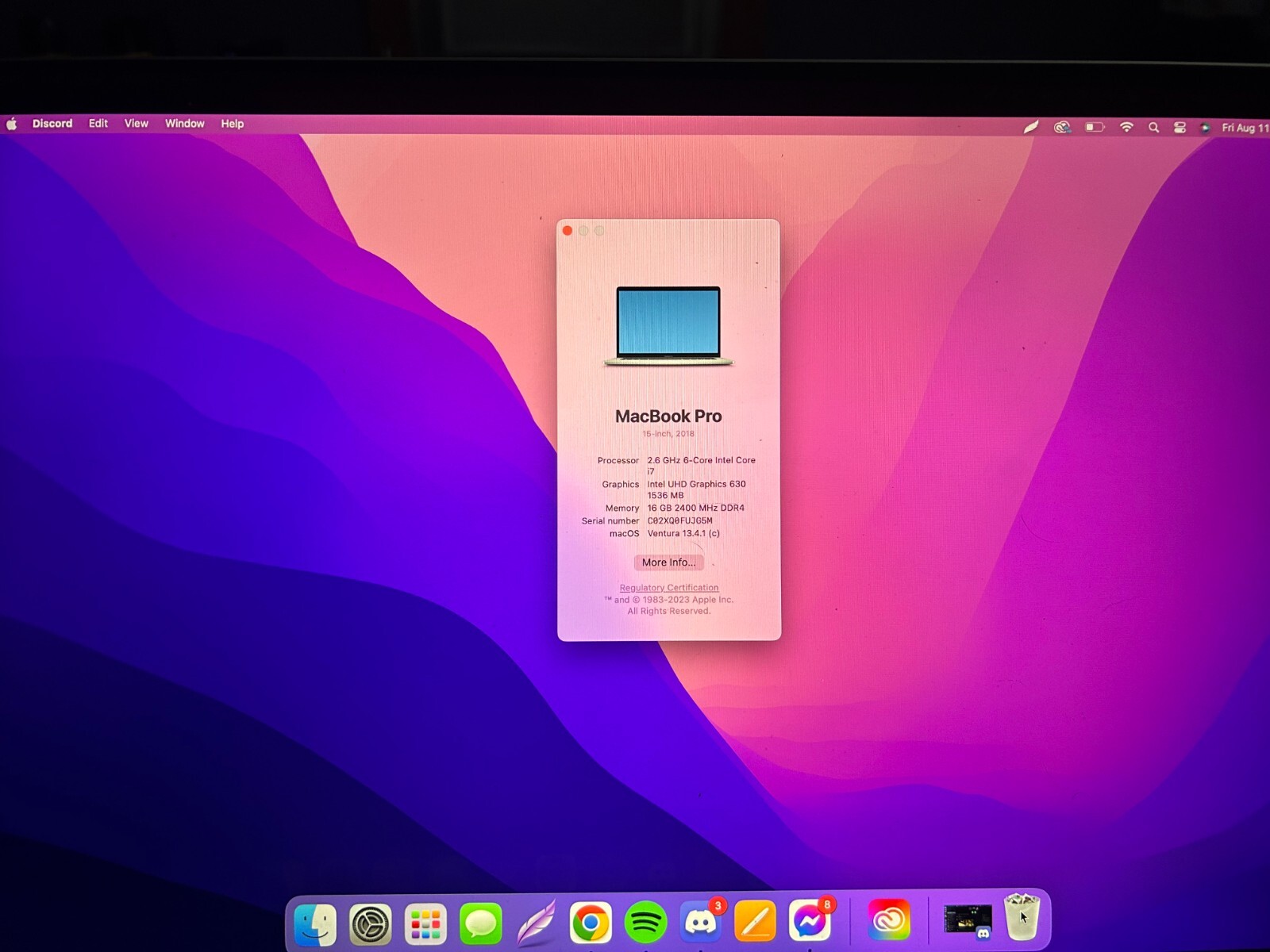Open Control Center in the menu bar
This screenshot has width=1270, height=952.
(x=1180, y=126)
